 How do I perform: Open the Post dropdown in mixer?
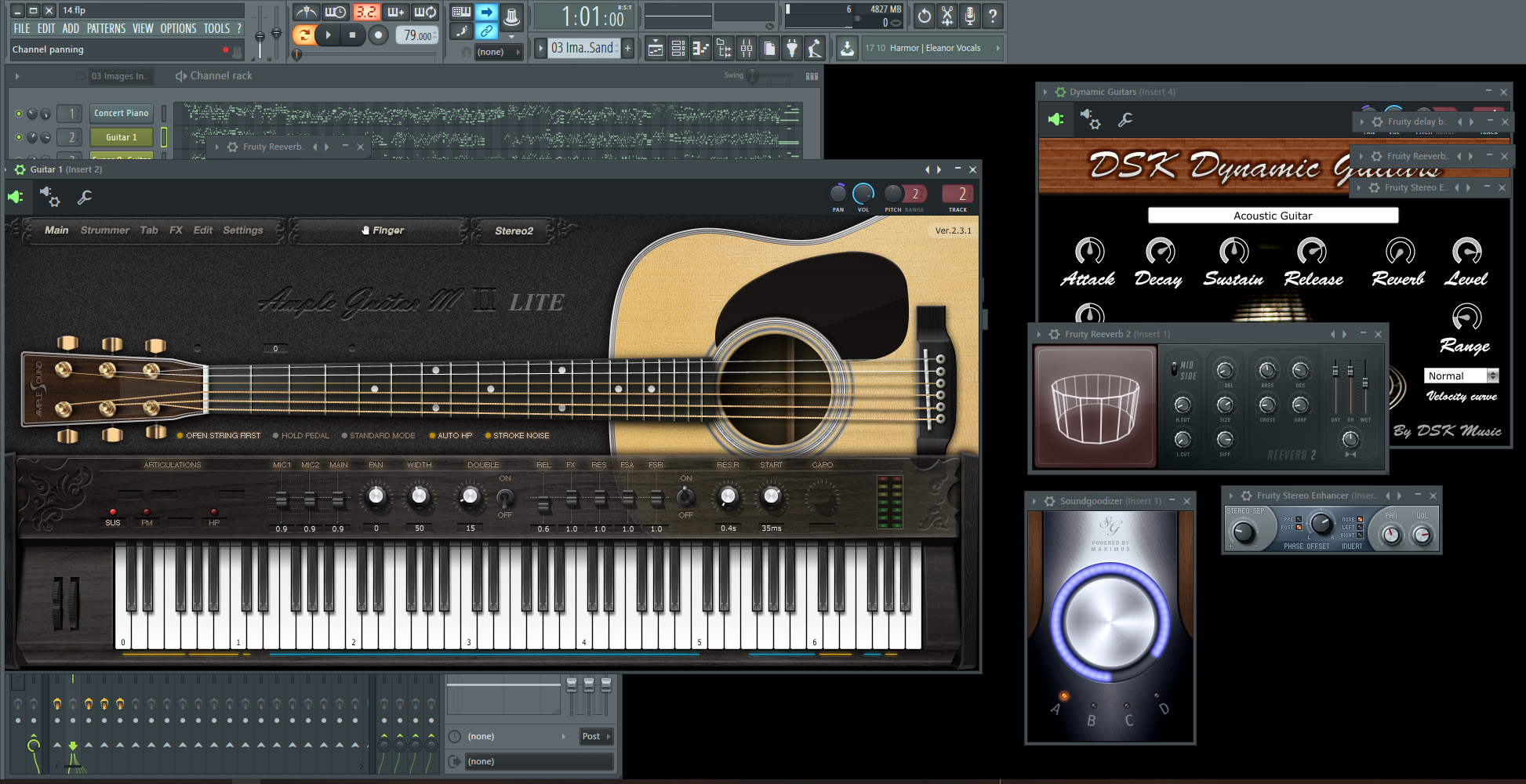596,737
